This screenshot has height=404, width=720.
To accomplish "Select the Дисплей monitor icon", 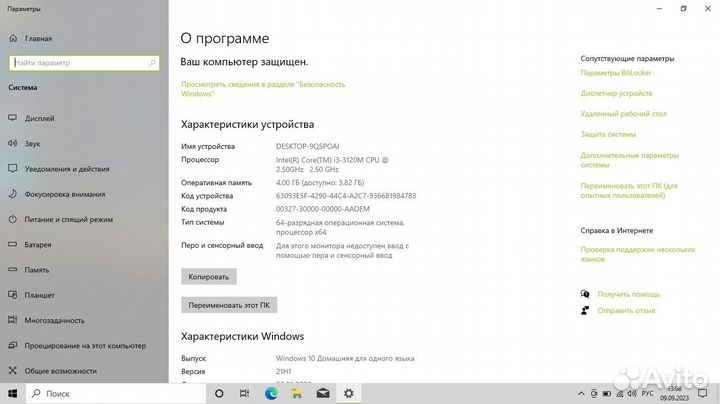I will click(x=13, y=118).
